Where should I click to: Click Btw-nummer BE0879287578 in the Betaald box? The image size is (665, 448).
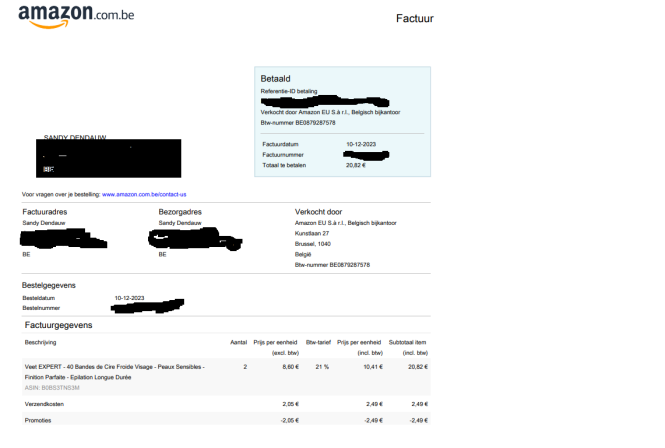pos(298,123)
